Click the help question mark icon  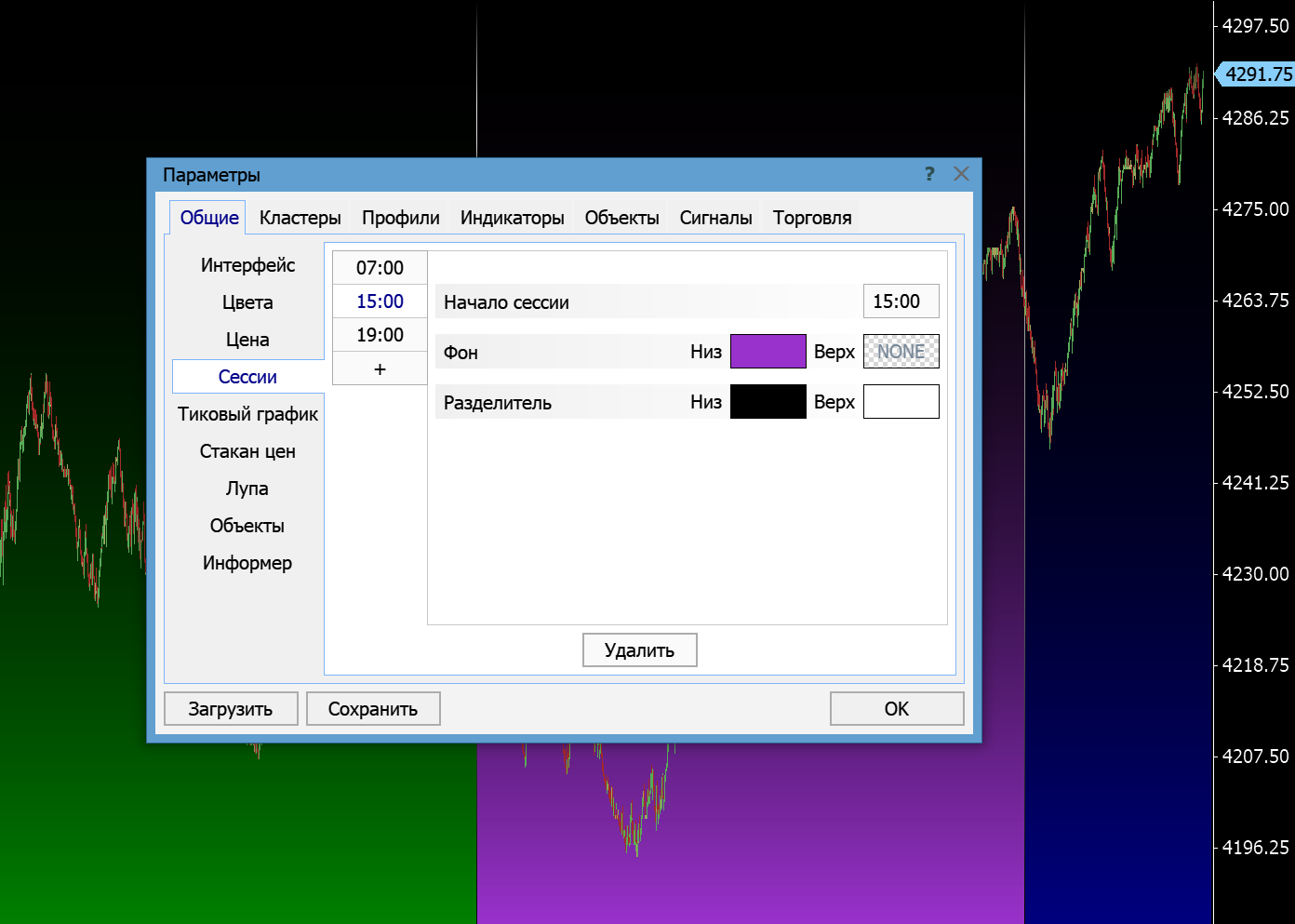929,174
